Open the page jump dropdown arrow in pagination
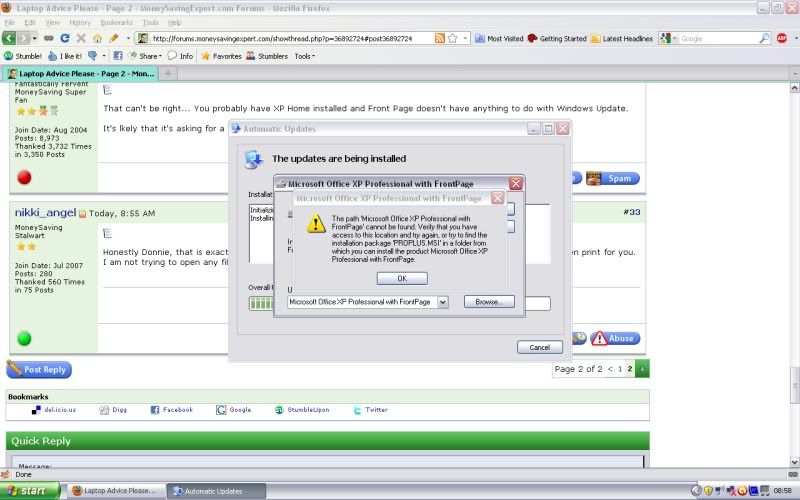This screenshot has height=500, width=800. tap(642, 368)
